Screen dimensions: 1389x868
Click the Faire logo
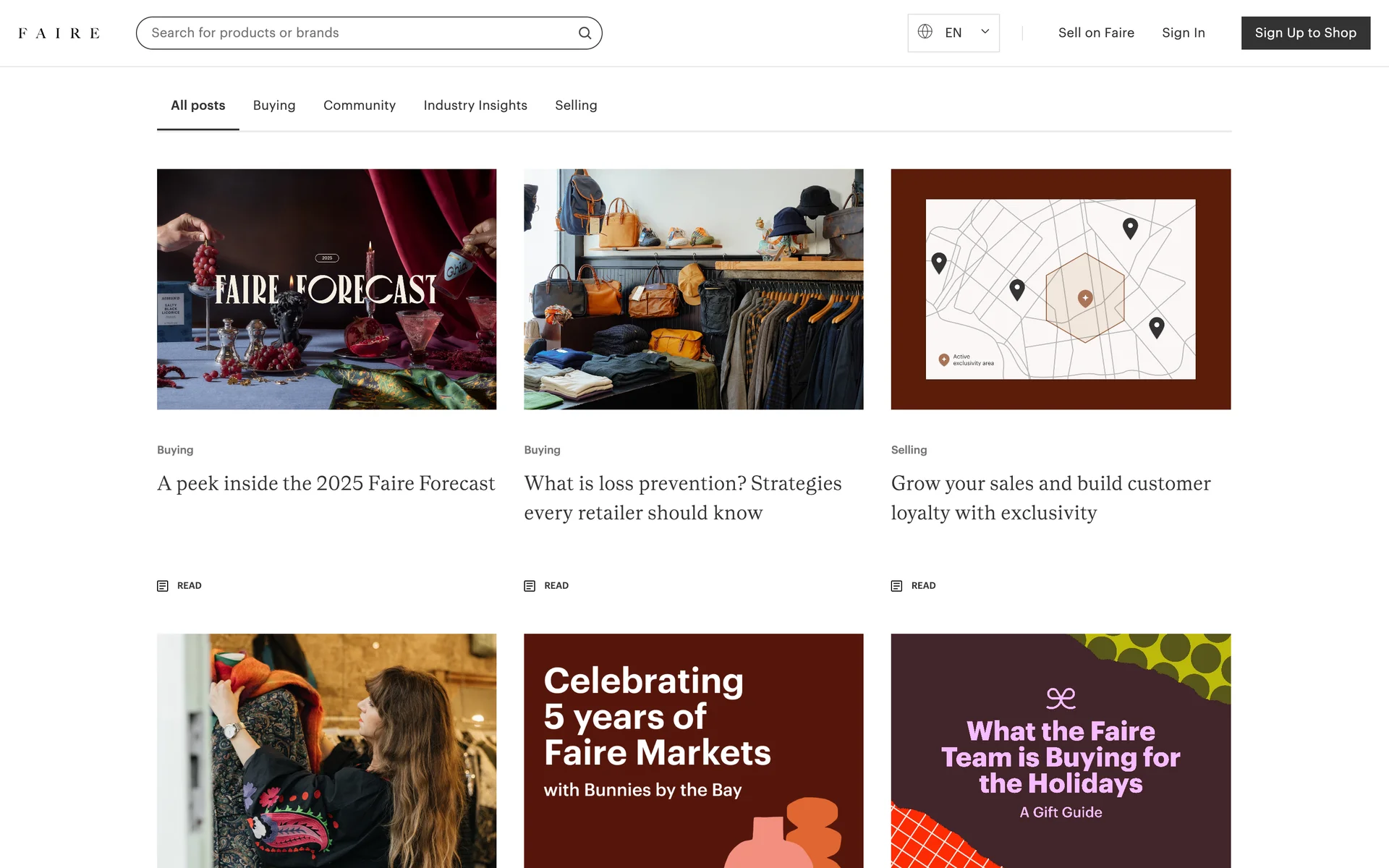point(59,33)
